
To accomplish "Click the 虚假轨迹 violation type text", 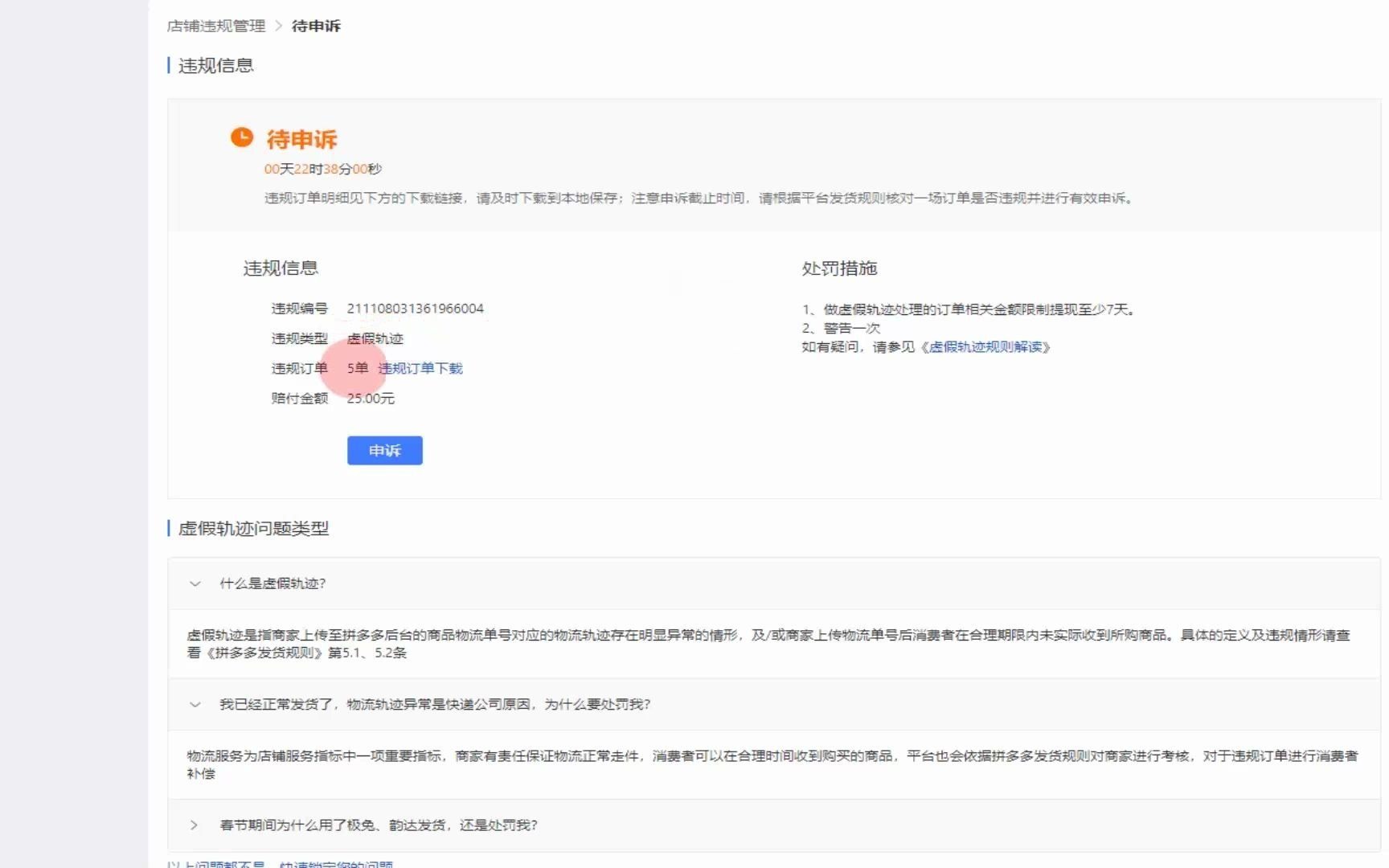I will pyautogui.click(x=377, y=339).
